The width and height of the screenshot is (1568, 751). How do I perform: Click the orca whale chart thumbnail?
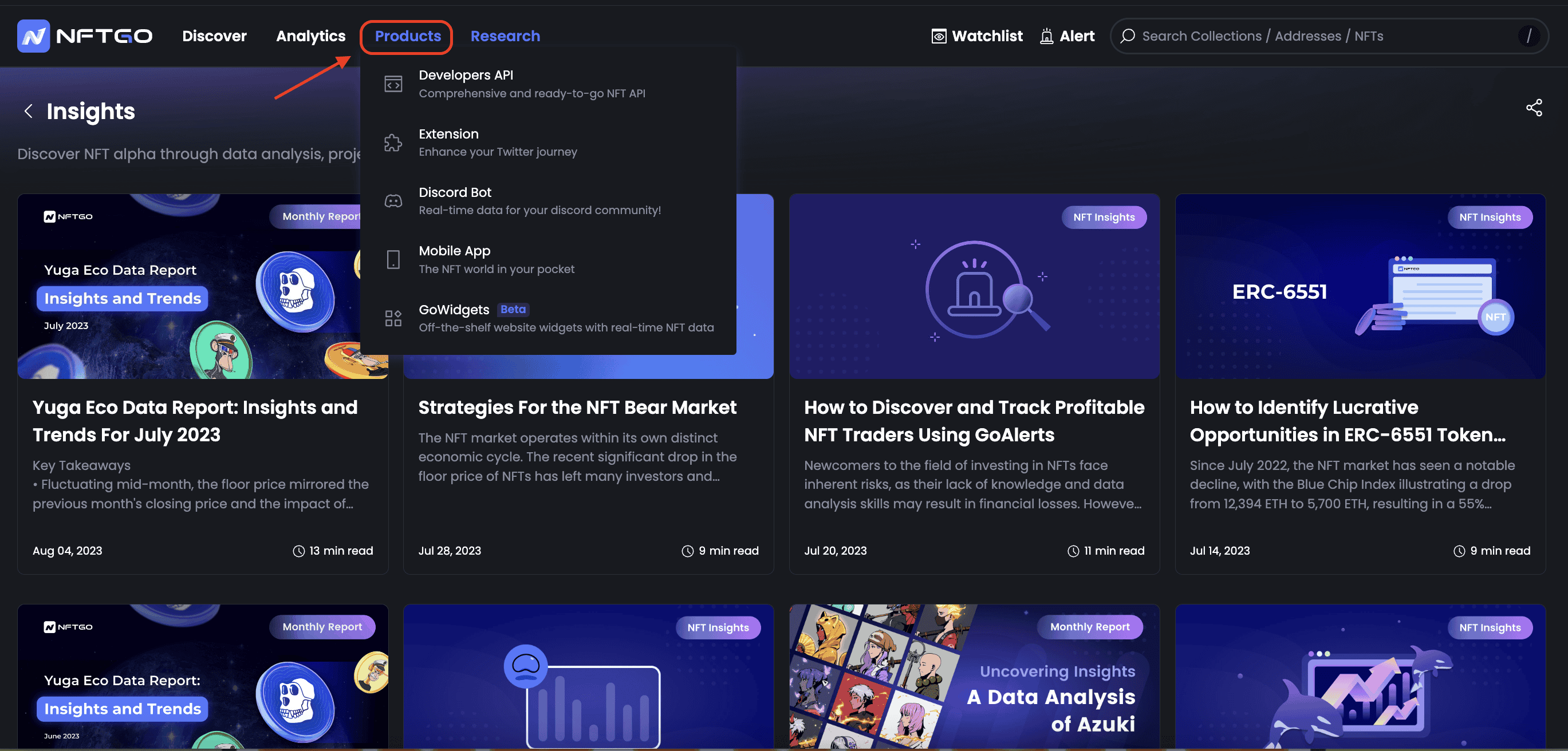[x=1360, y=676]
